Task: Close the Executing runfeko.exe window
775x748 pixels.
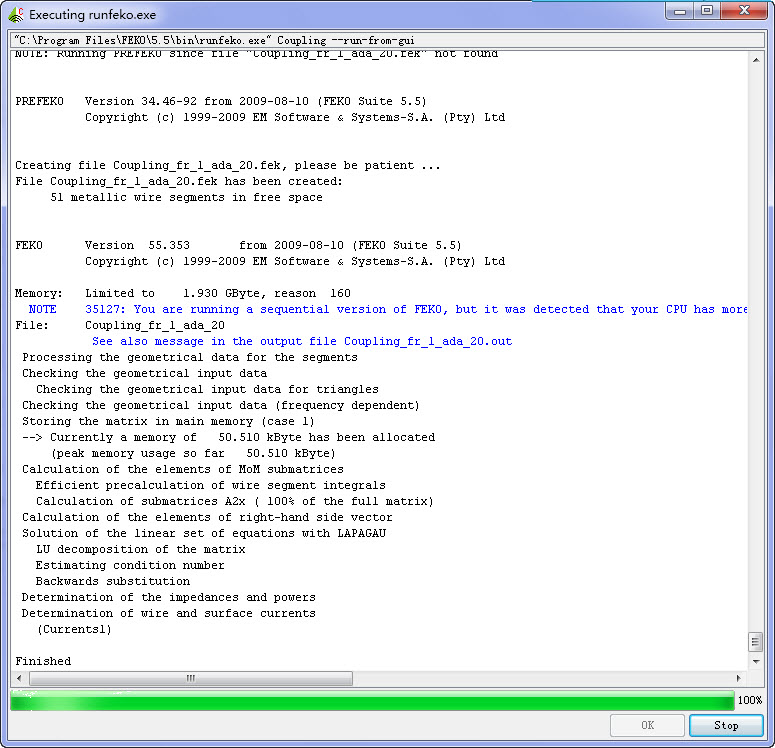Action: tap(744, 11)
